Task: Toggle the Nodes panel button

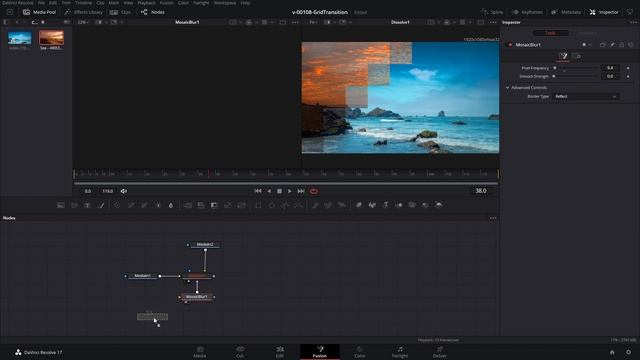Action: point(152,12)
